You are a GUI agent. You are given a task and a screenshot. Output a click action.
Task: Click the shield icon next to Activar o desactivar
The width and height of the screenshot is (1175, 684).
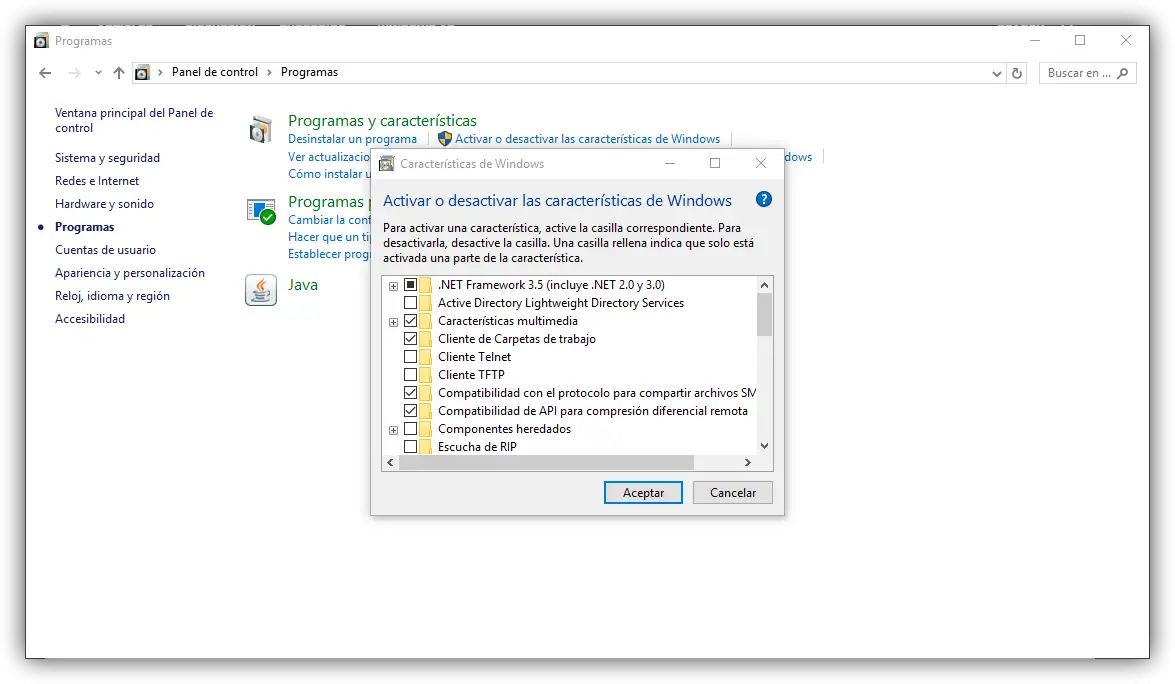click(x=444, y=139)
